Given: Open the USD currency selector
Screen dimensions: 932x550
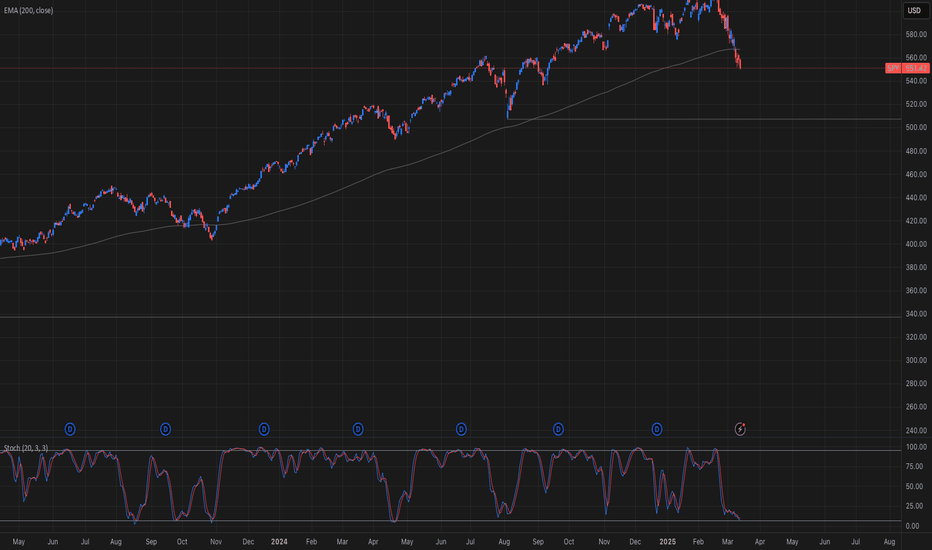Looking at the screenshot, I should pos(914,11).
